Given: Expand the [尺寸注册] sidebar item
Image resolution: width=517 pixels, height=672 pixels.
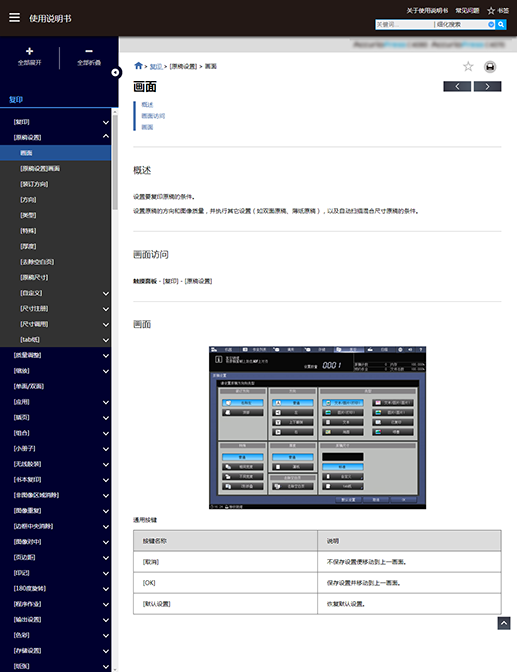Looking at the screenshot, I should pos(106,309).
